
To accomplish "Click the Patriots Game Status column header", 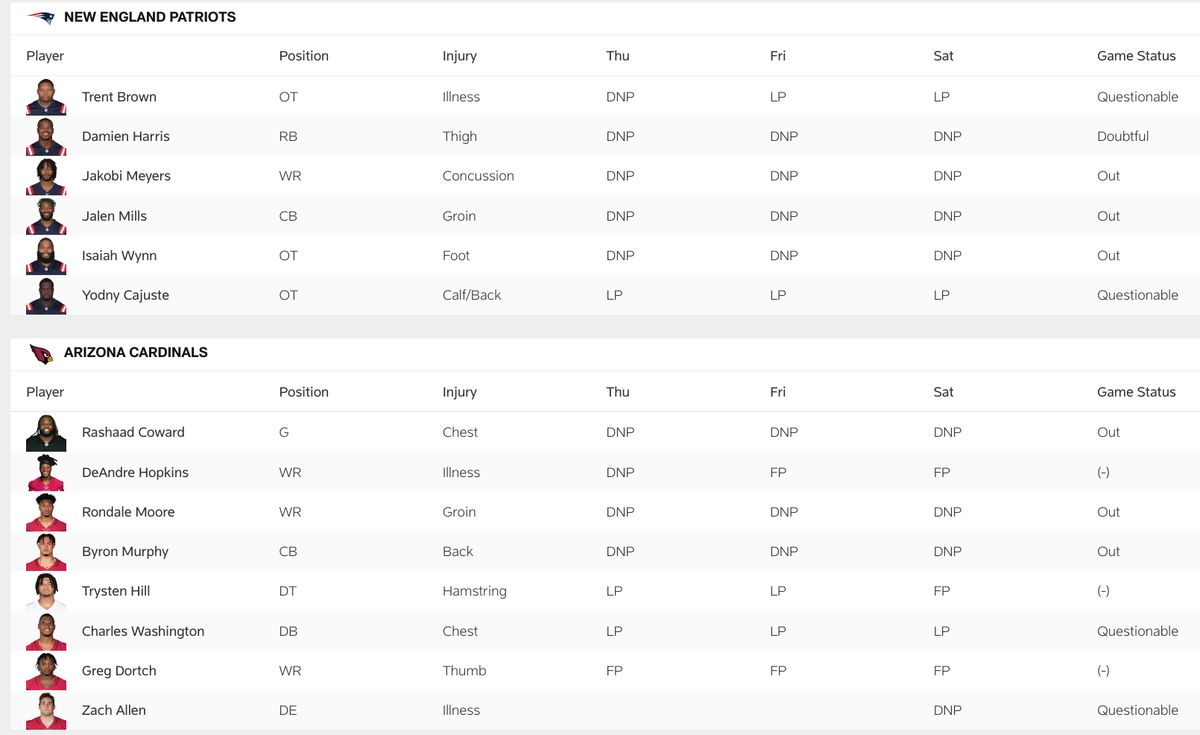I will point(1136,56).
